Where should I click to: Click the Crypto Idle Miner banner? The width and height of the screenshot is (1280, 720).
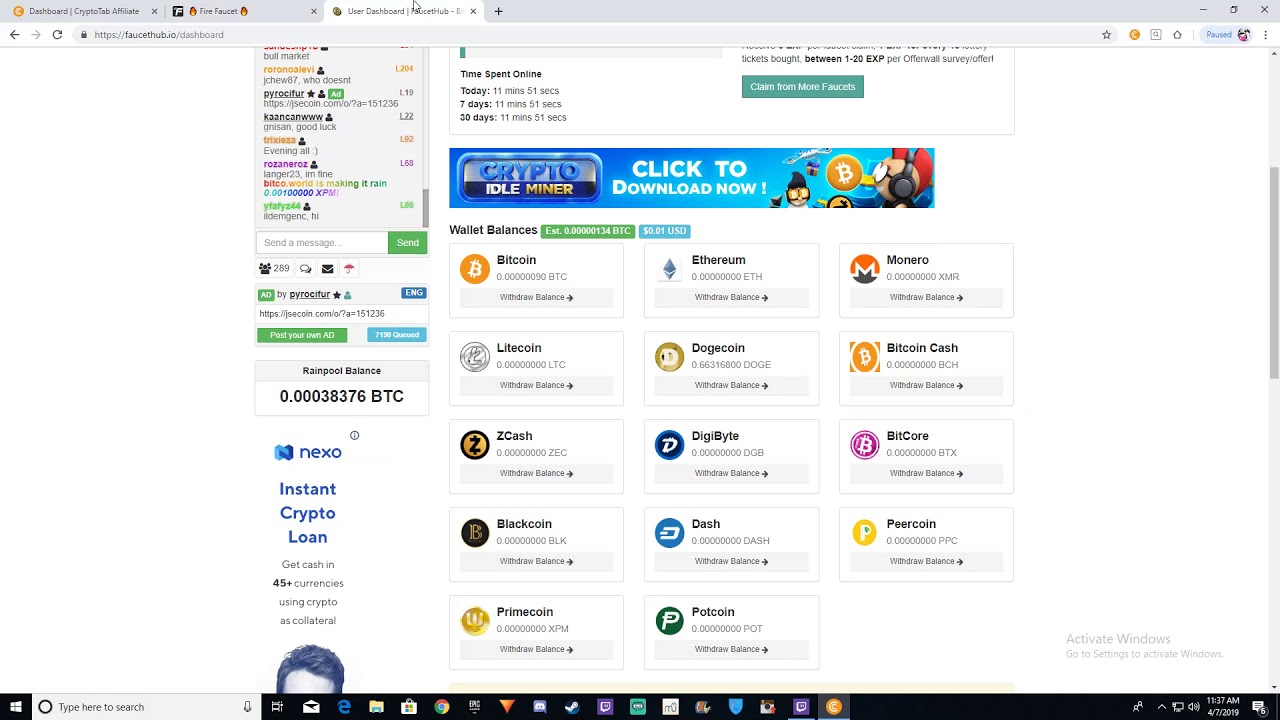pos(692,178)
